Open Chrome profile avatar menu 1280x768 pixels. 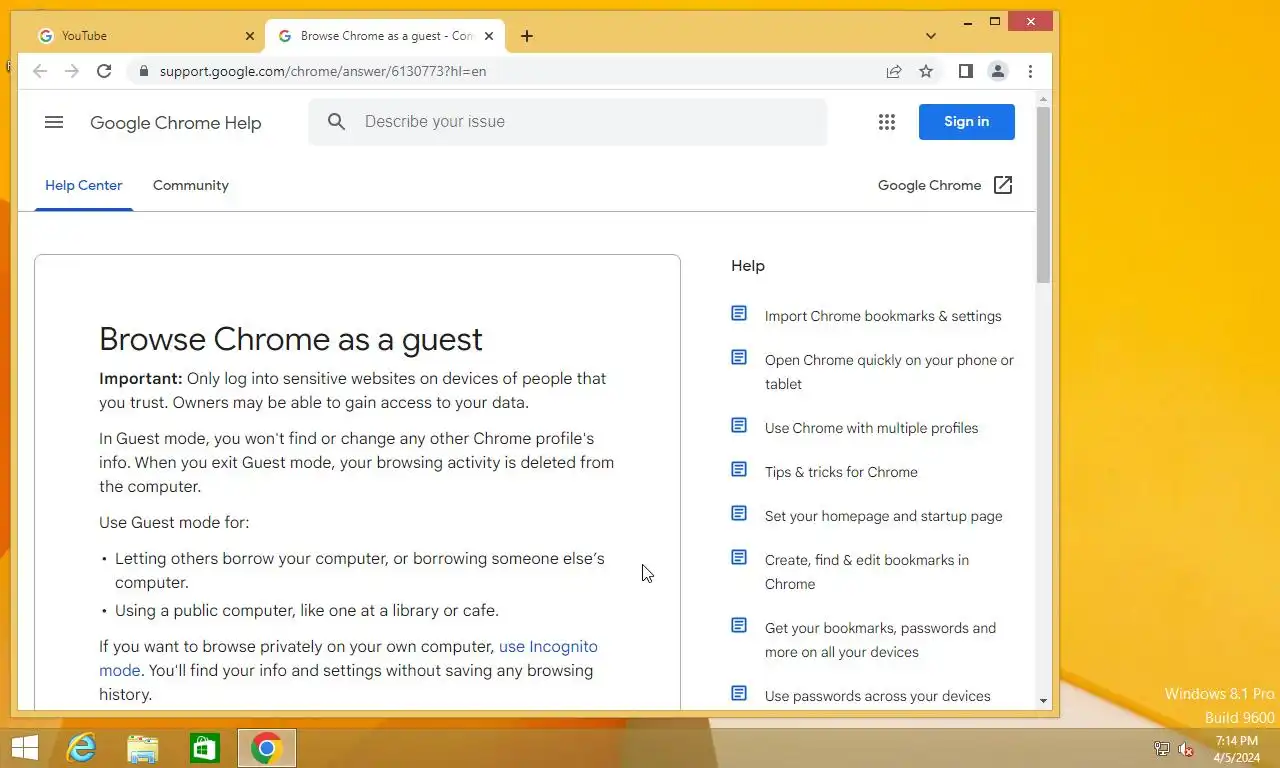(998, 71)
